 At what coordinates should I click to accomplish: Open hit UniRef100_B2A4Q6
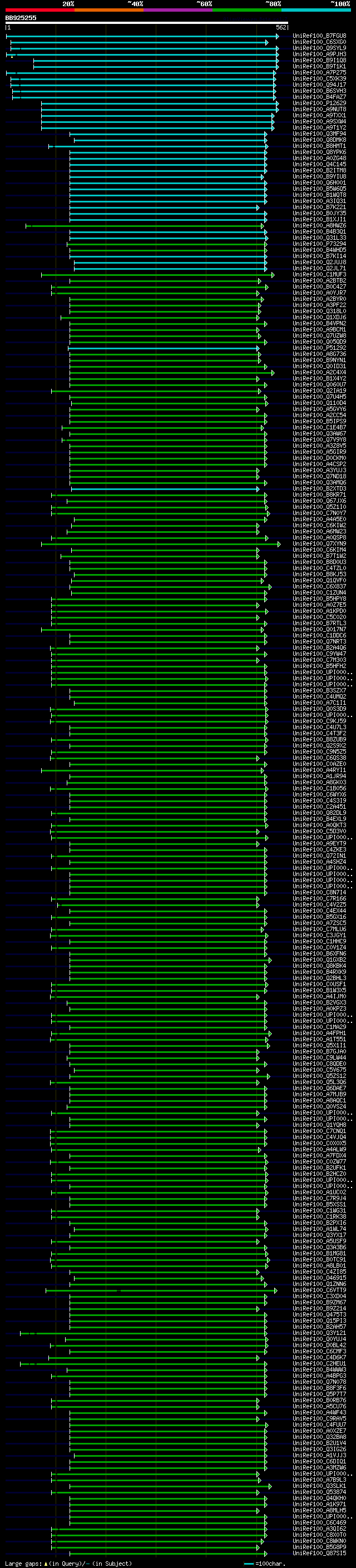pos(319,647)
